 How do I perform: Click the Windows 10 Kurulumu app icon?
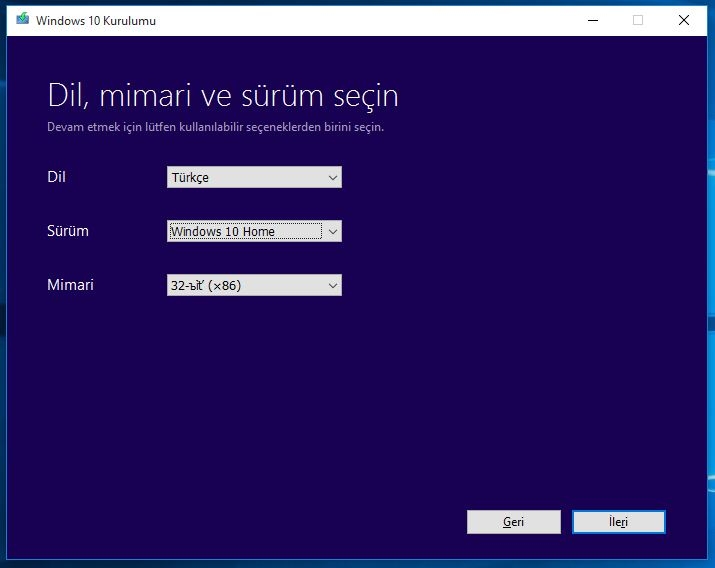(22, 19)
